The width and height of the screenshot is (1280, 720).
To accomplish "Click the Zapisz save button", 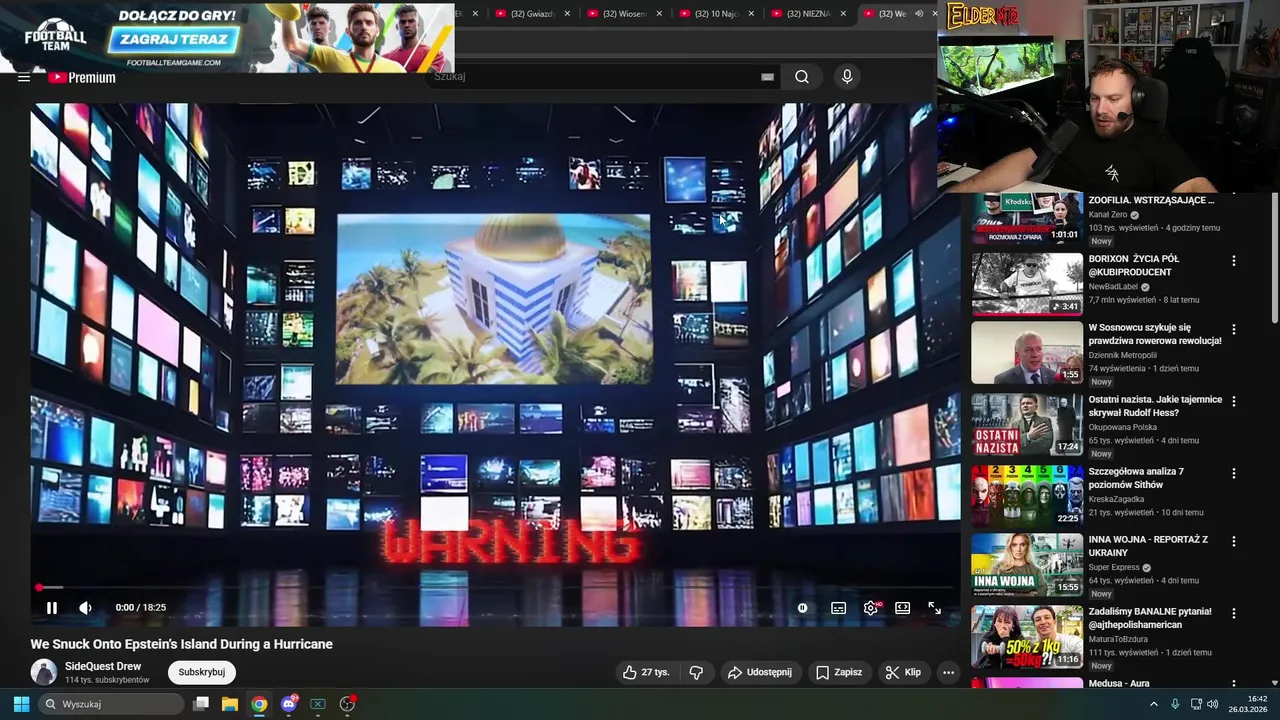I will (838, 672).
